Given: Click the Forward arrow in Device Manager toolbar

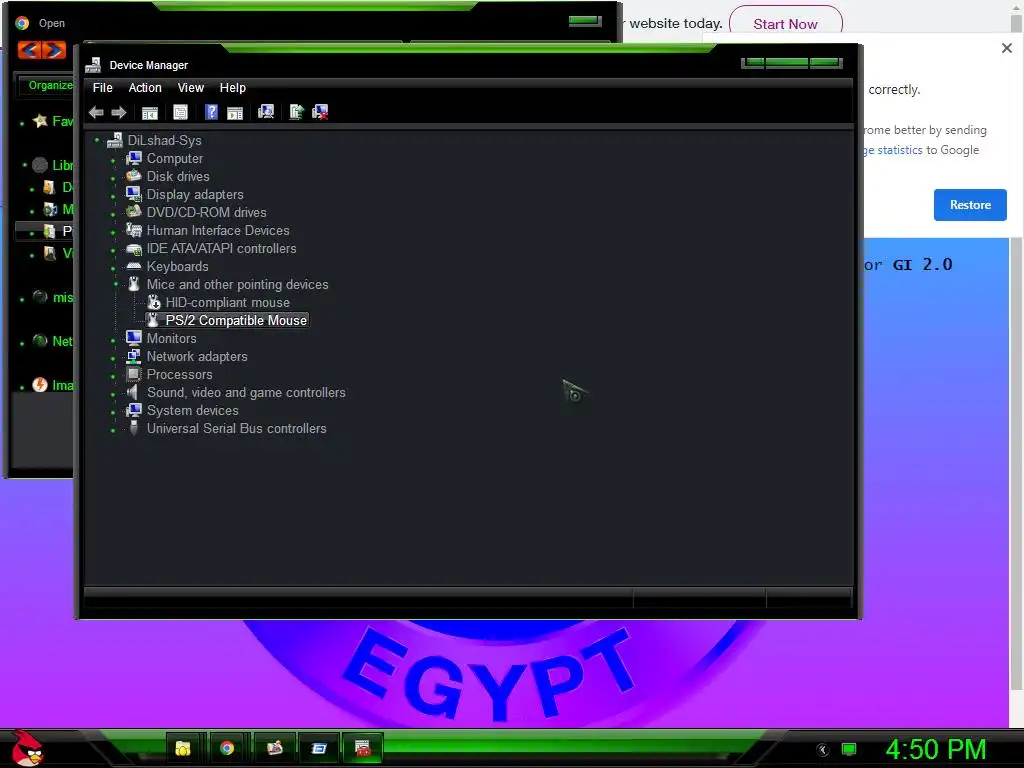Looking at the screenshot, I should [119, 112].
